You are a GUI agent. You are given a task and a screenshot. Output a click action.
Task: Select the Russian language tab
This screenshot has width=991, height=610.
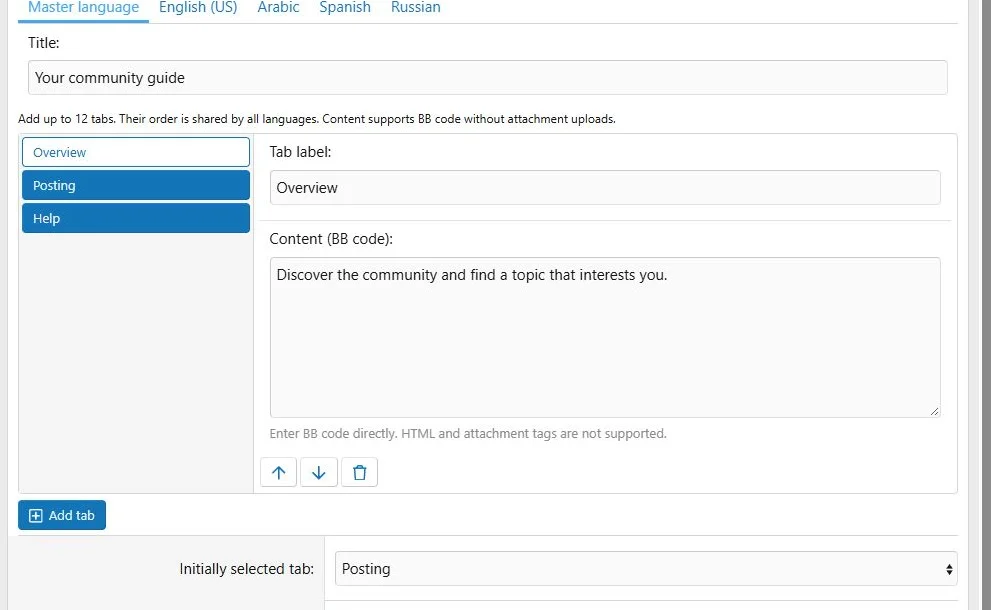coord(415,8)
